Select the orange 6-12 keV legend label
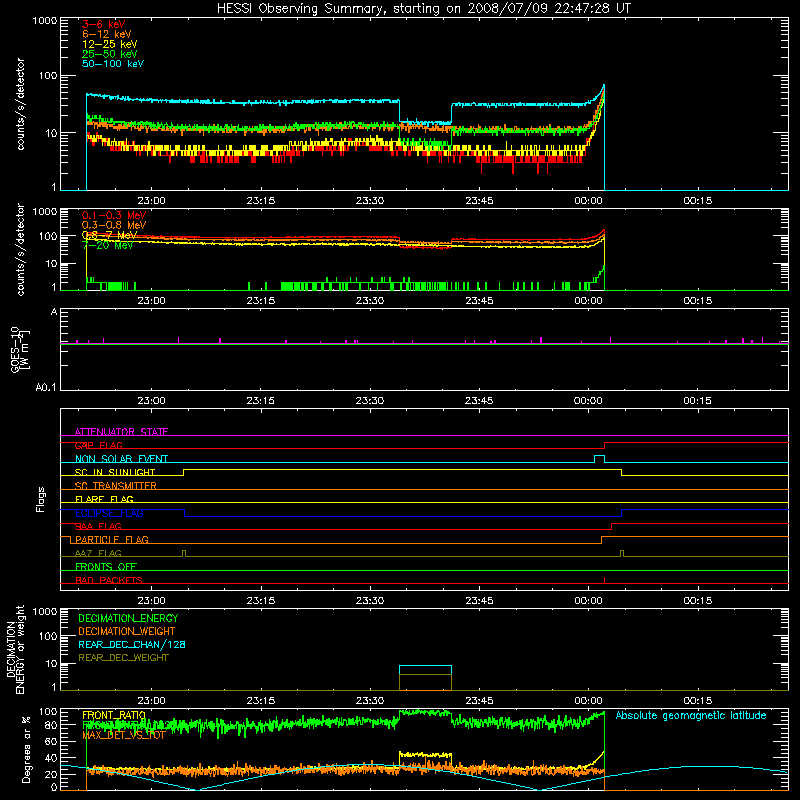Image resolution: width=800 pixels, height=800 pixels. coord(107,34)
